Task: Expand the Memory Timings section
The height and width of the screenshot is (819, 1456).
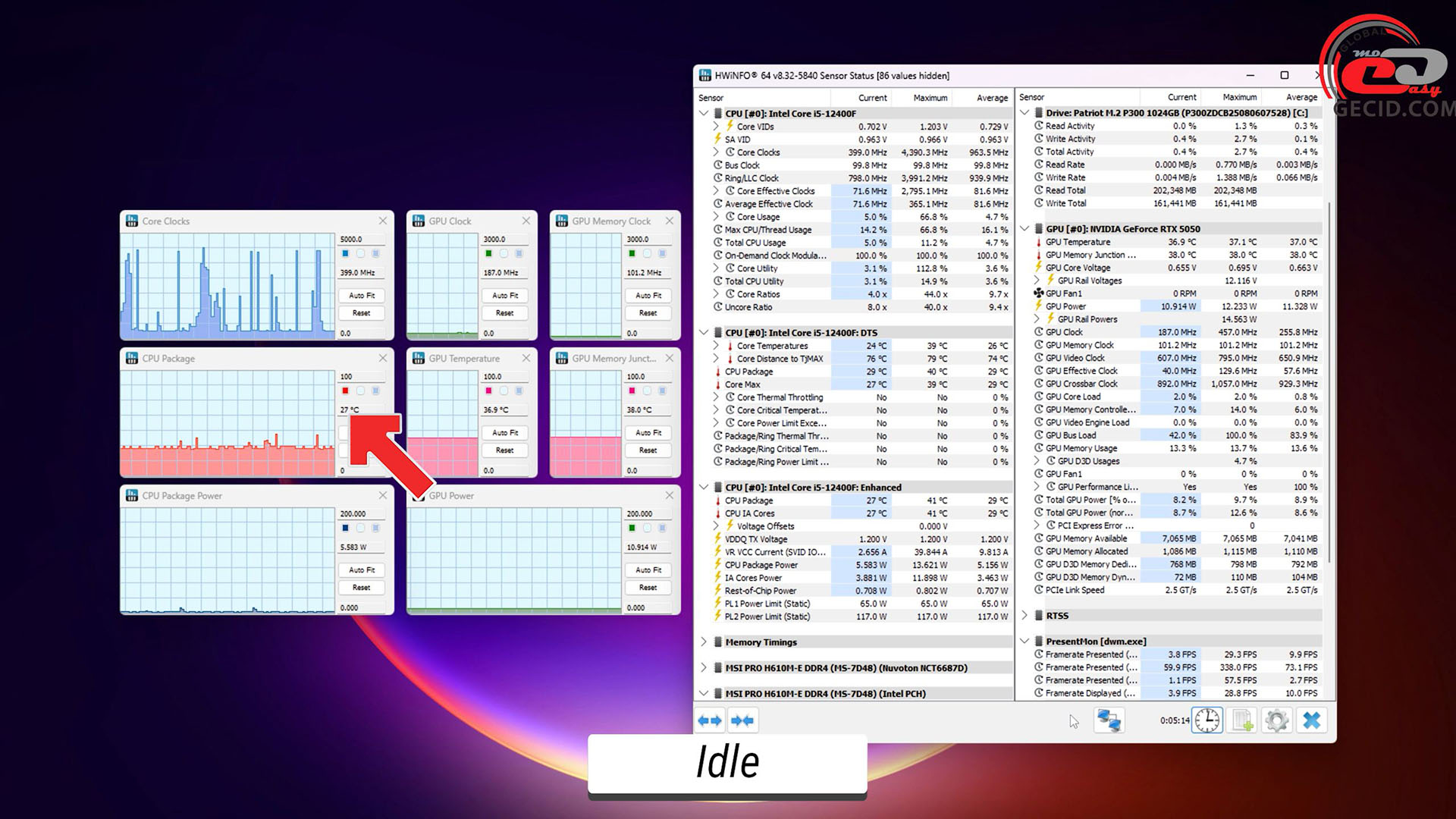Action: pyautogui.click(x=704, y=642)
